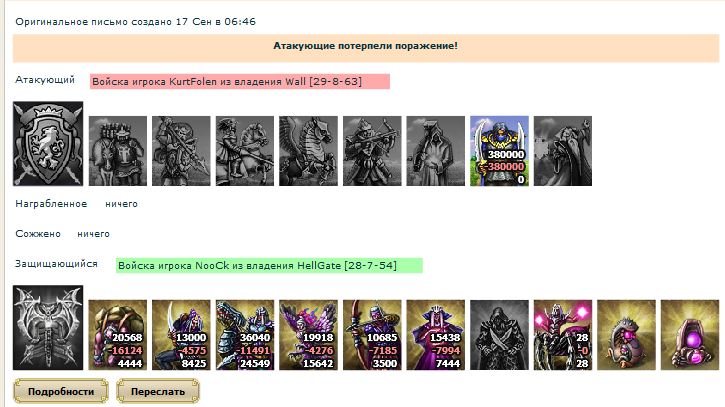The height and width of the screenshot is (407, 725).
Task: Open defender NooCk's HellGate domain link
Action: pyautogui.click(x=269, y=265)
